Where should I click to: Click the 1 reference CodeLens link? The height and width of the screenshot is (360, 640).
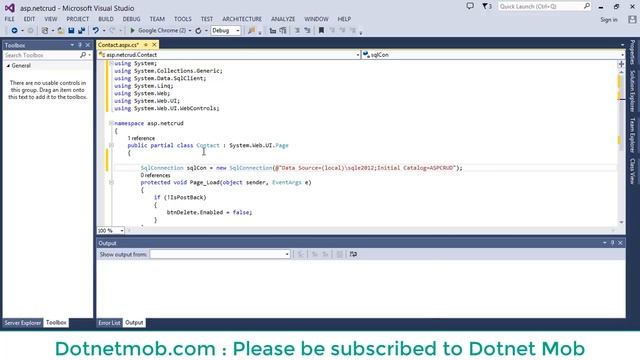[141, 138]
